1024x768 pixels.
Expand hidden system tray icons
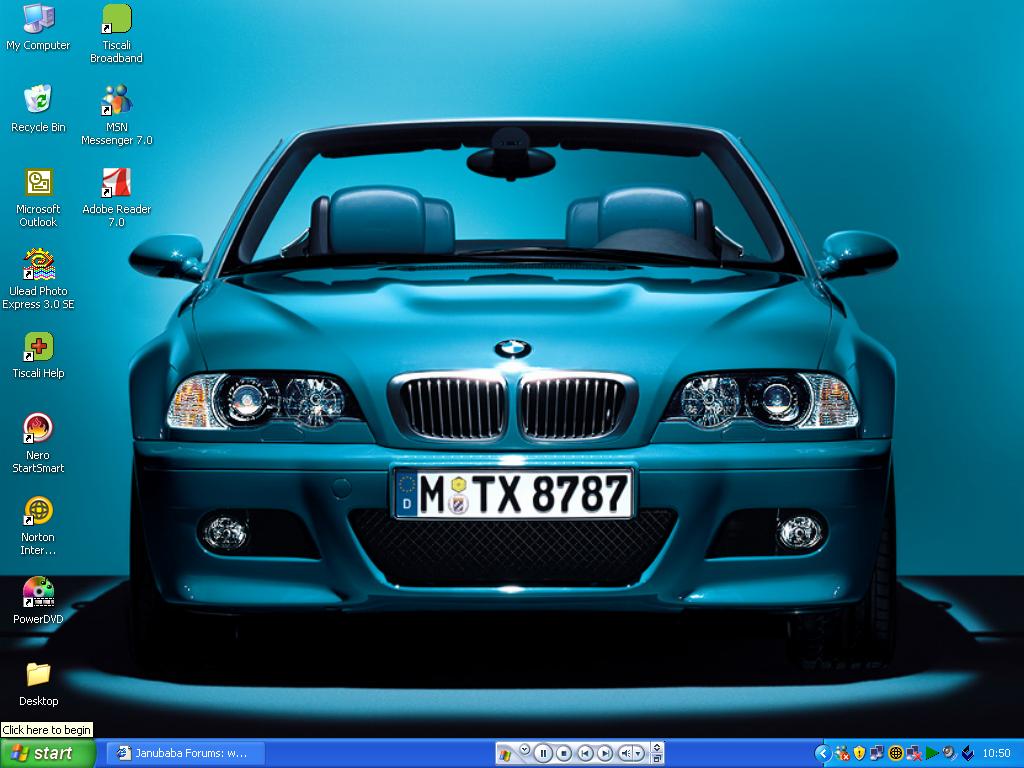pos(824,754)
